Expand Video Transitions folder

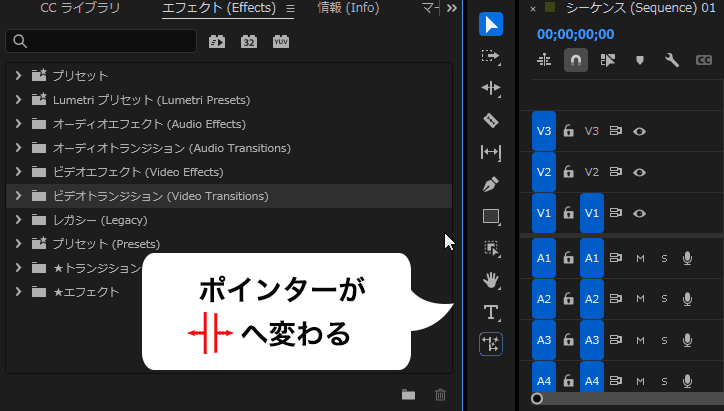point(18,195)
